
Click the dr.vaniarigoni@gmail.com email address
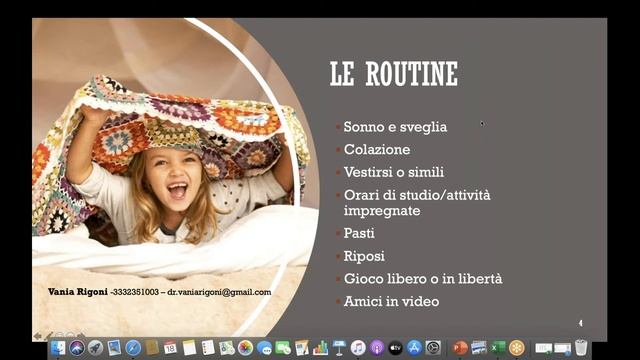[x=219, y=292]
